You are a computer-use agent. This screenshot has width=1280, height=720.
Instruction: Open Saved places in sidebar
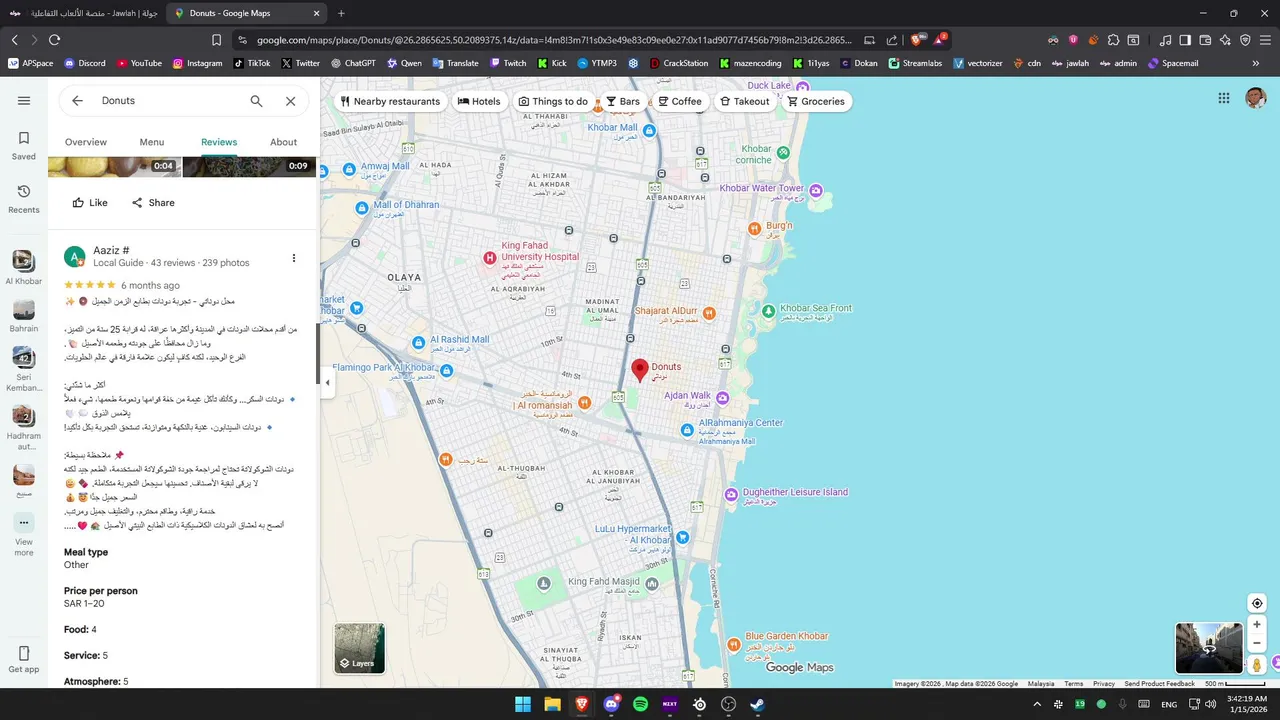point(24,144)
